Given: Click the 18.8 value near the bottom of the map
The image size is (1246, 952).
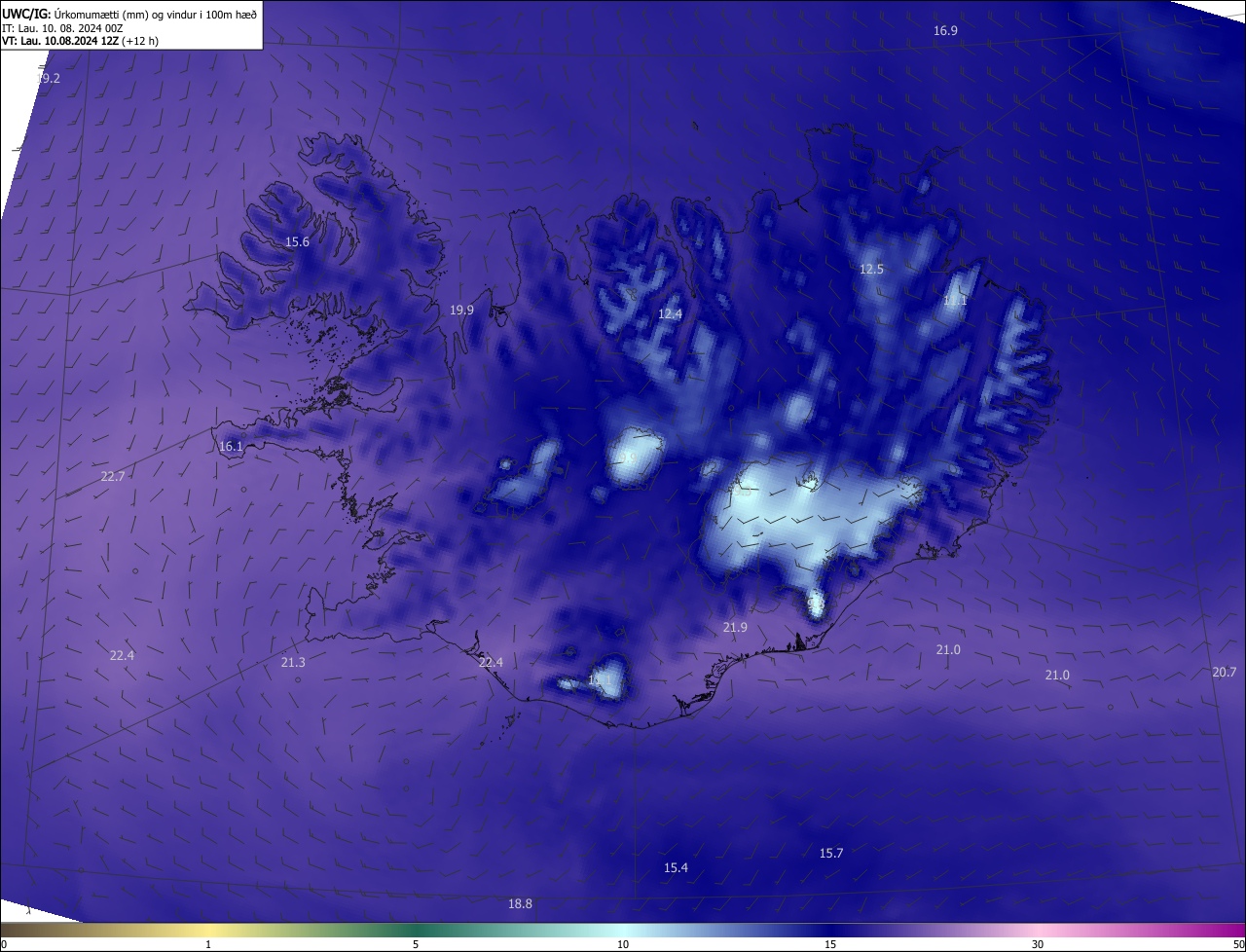Looking at the screenshot, I should coord(520,903).
